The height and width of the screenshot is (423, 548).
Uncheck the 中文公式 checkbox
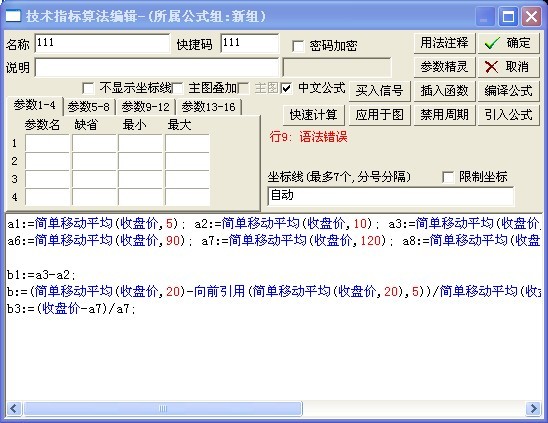pyautogui.click(x=286, y=88)
